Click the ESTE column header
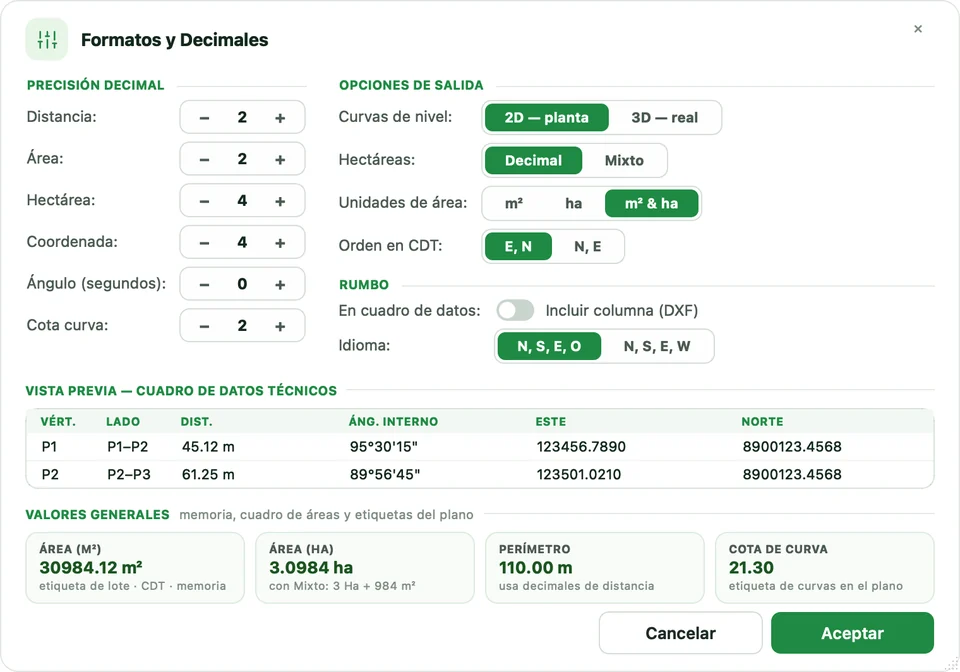960x672 pixels. [x=550, y=422]
